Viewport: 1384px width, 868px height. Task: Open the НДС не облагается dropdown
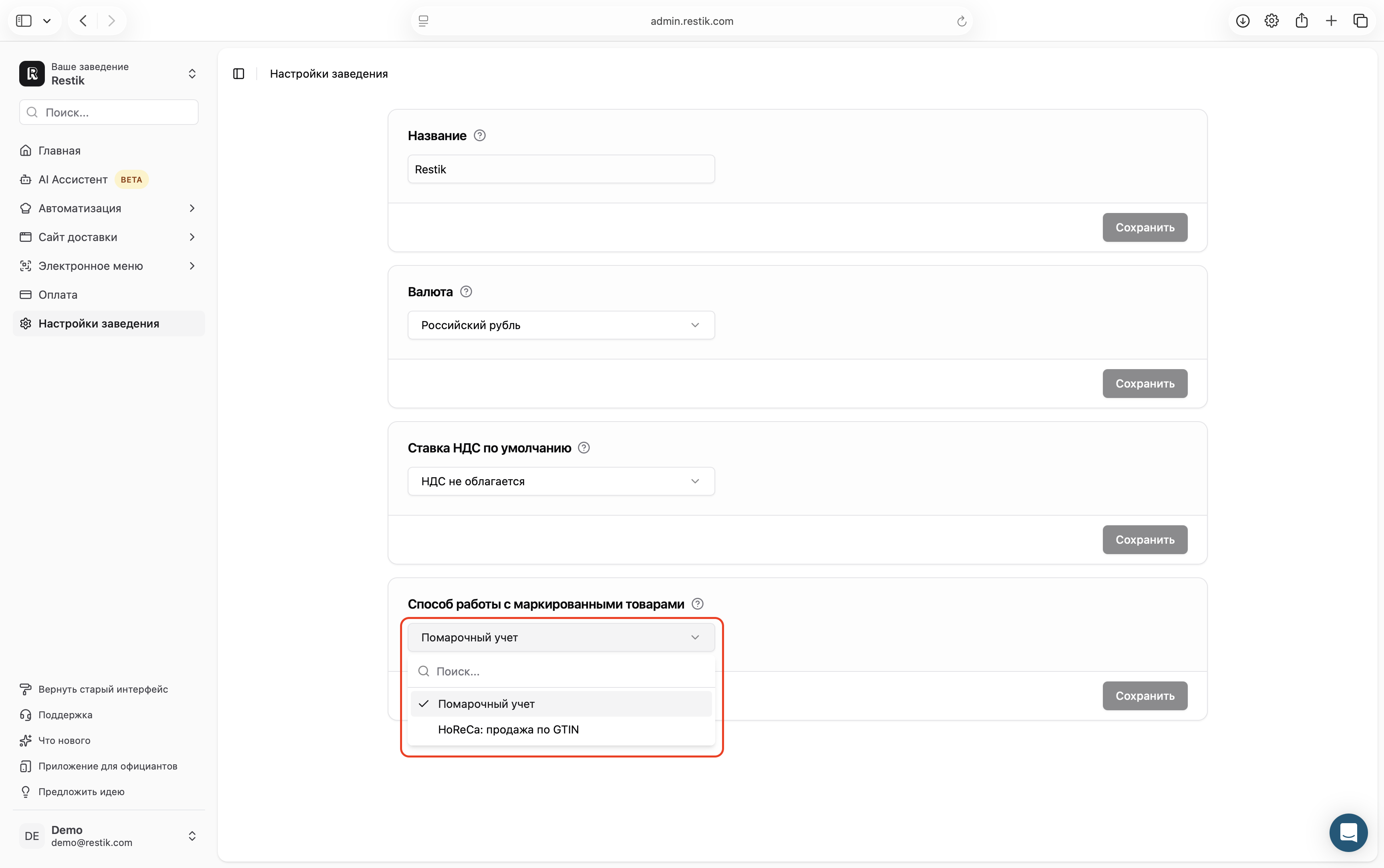(561, 481)
